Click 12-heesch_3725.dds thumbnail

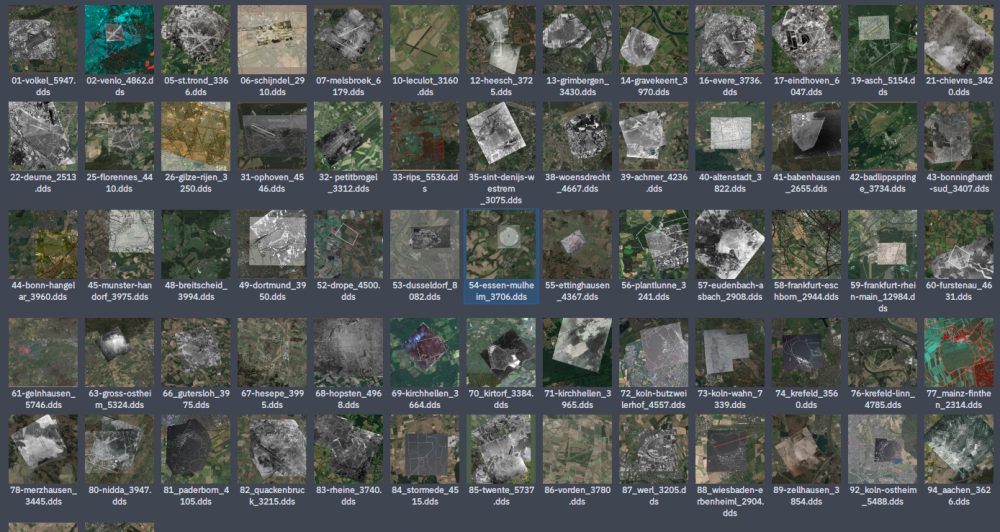click(501, 40)
